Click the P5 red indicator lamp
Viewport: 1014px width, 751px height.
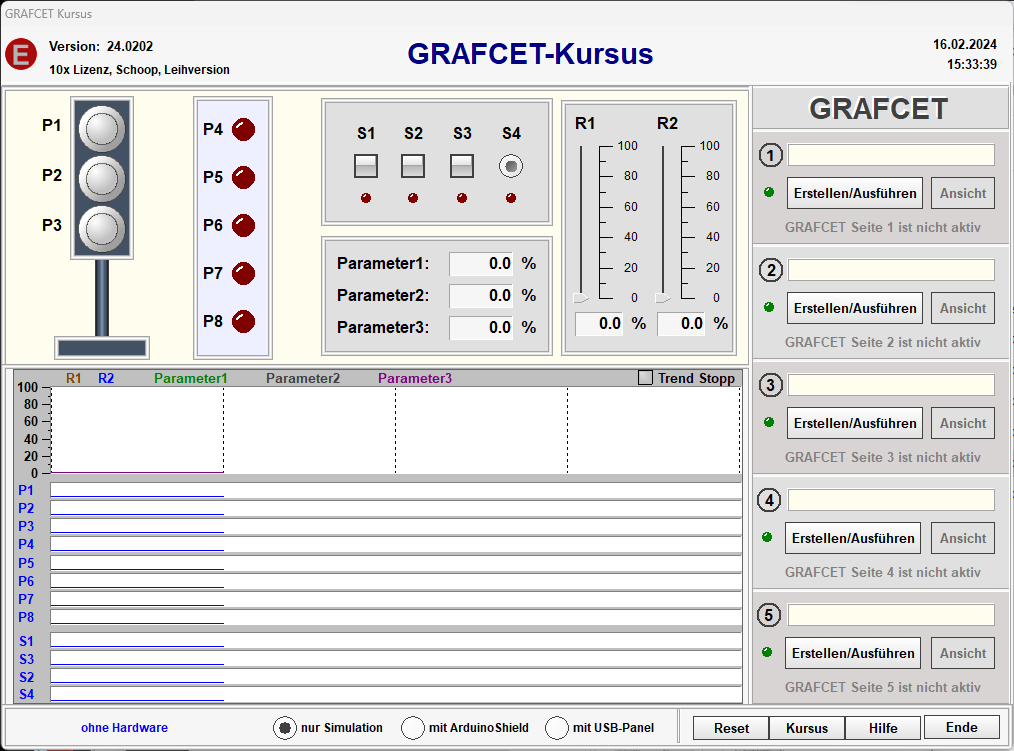coord(244,177)
